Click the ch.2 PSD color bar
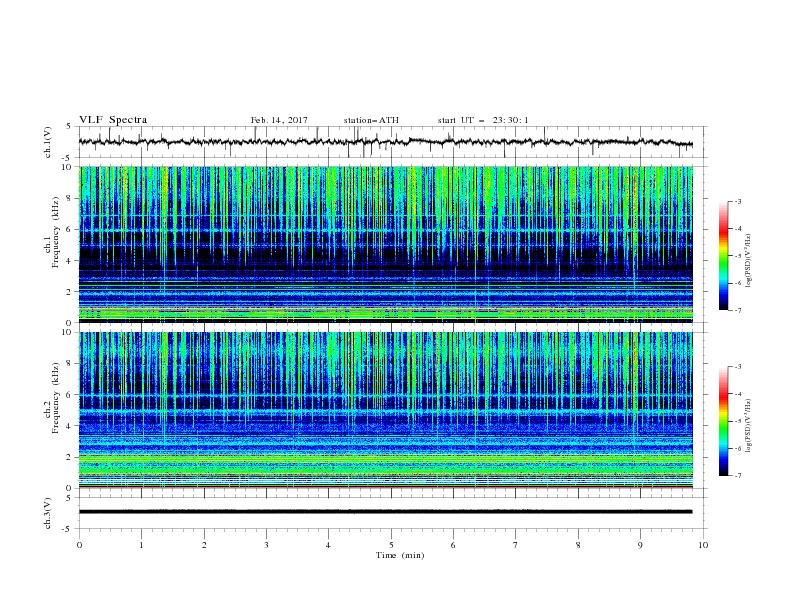This screenshot has width=792, height=612. [x=724, y=421]
